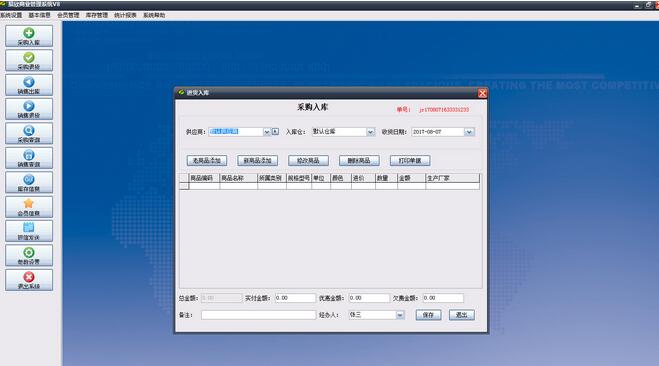This screenshot has height=366, width=659.
Task: Open 采购查询 from the magnifier sidebar icon
Action: [29, 134]
